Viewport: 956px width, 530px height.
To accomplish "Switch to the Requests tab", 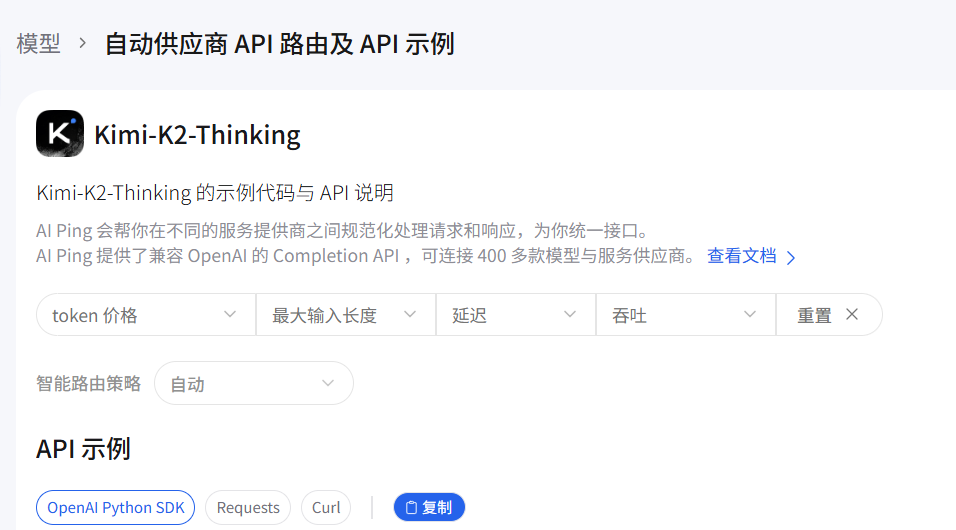I will [248, 507].
